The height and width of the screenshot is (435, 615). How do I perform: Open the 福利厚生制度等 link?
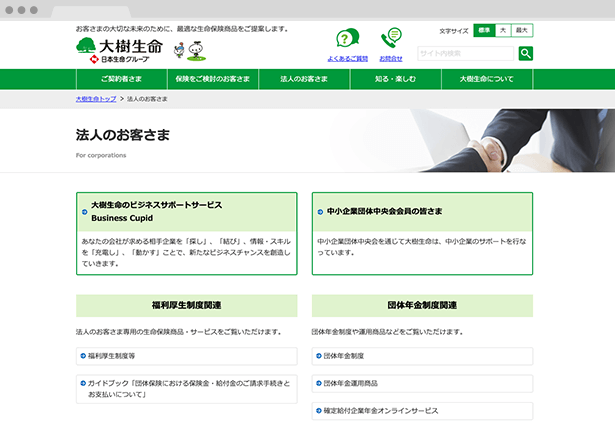point(187,356)
